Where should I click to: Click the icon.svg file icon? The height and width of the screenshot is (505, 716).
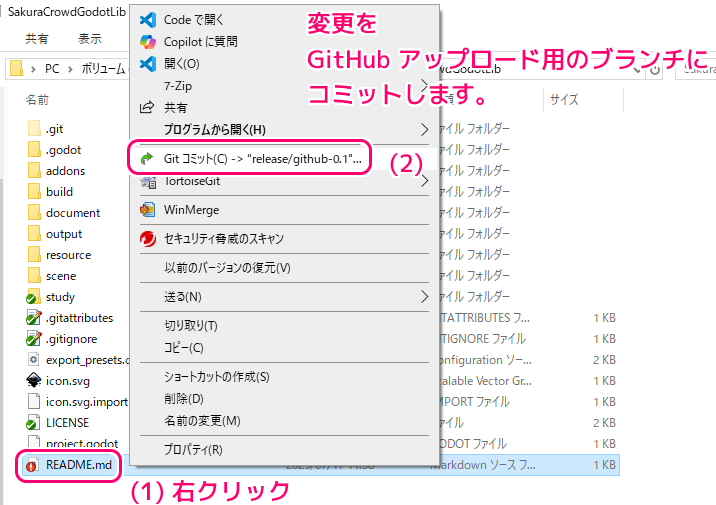tap(32, 381)
